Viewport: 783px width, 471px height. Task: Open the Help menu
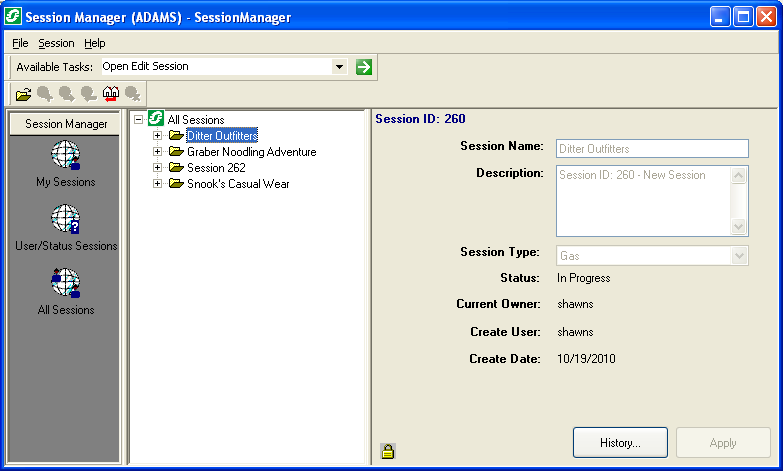tap(94, 43)
